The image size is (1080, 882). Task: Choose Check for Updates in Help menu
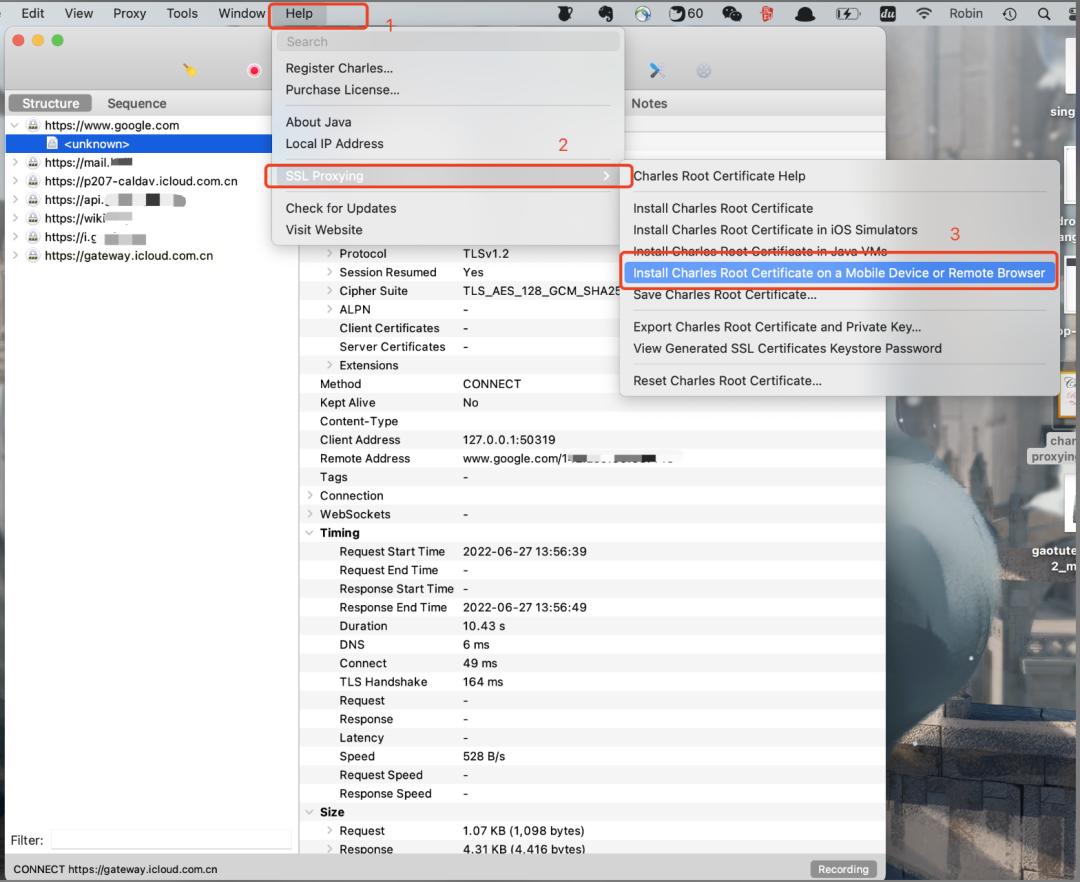(341, 208)
